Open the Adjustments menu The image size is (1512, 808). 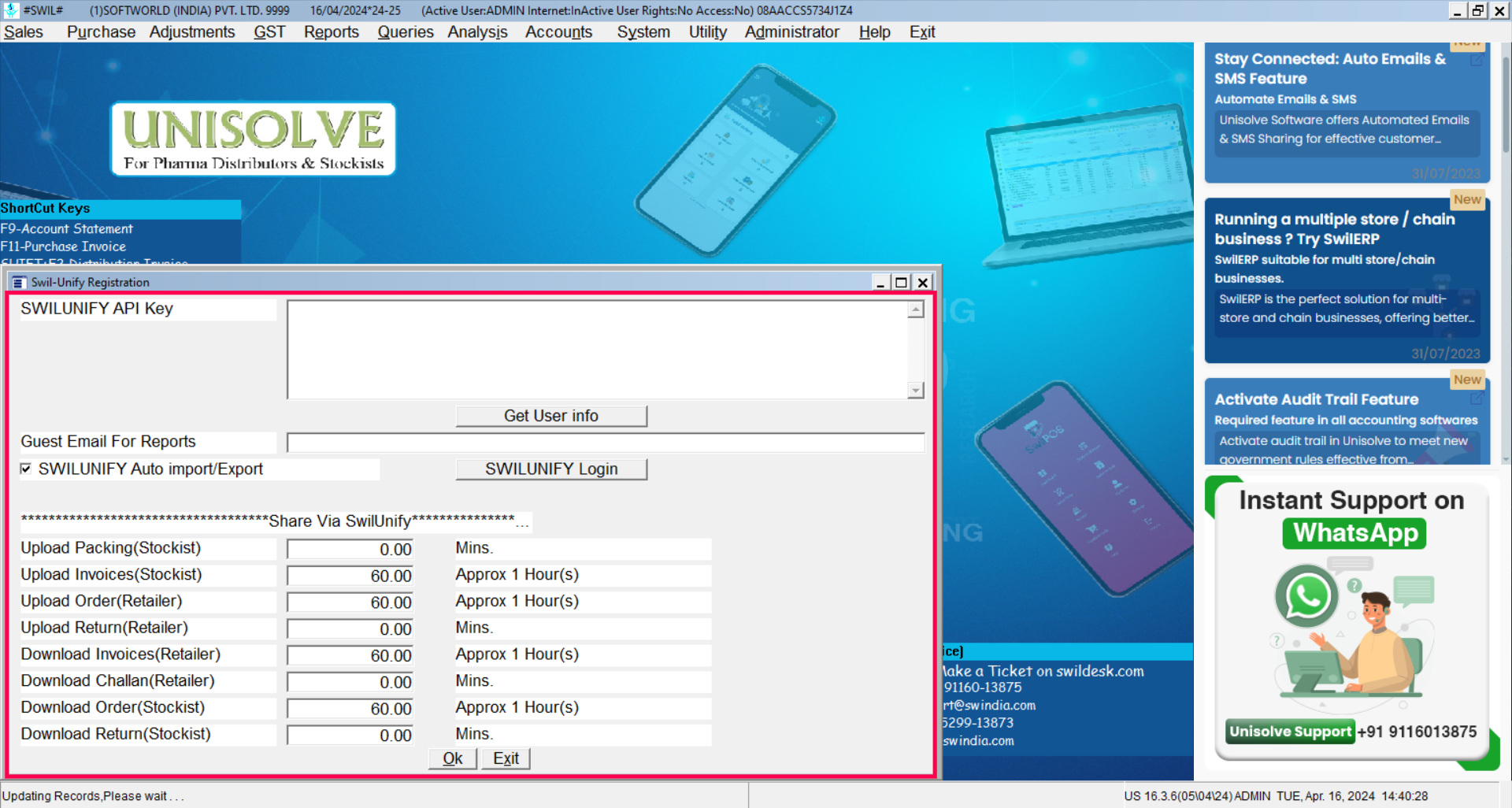192,32
